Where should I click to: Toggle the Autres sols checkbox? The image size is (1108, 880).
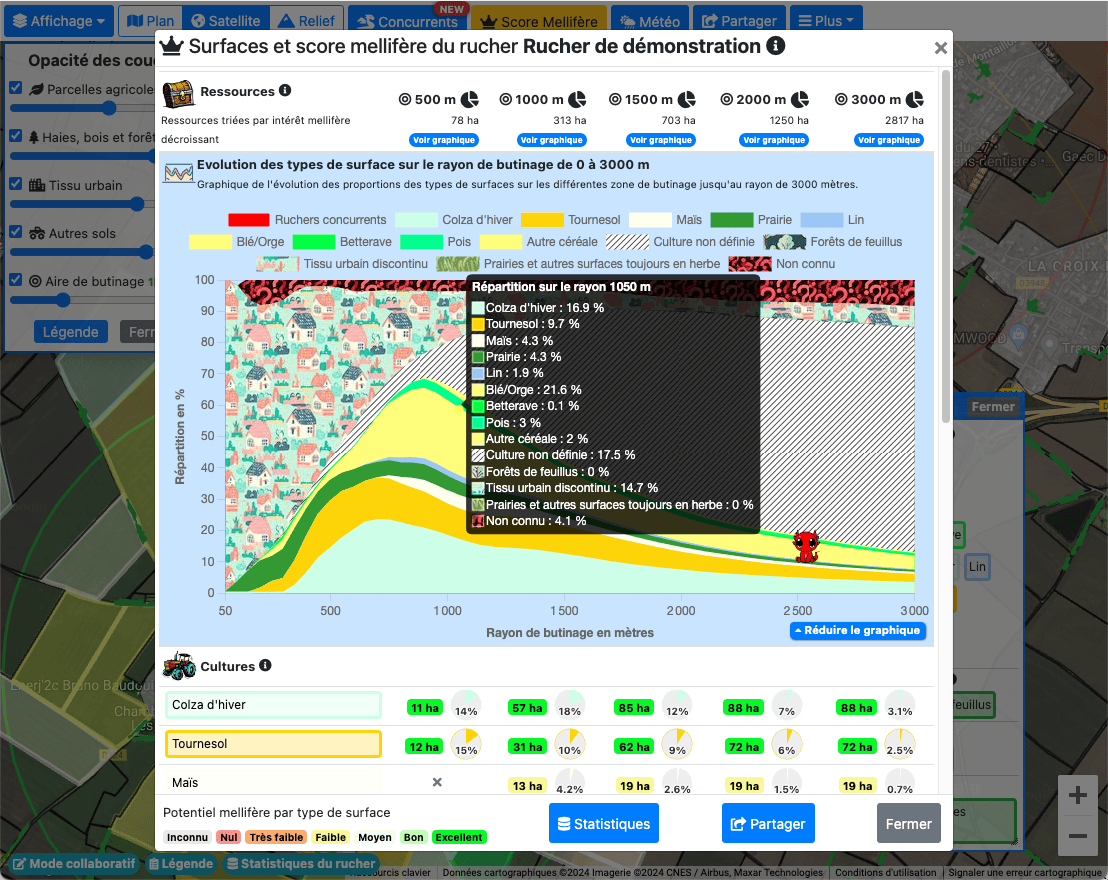(16, 232)
